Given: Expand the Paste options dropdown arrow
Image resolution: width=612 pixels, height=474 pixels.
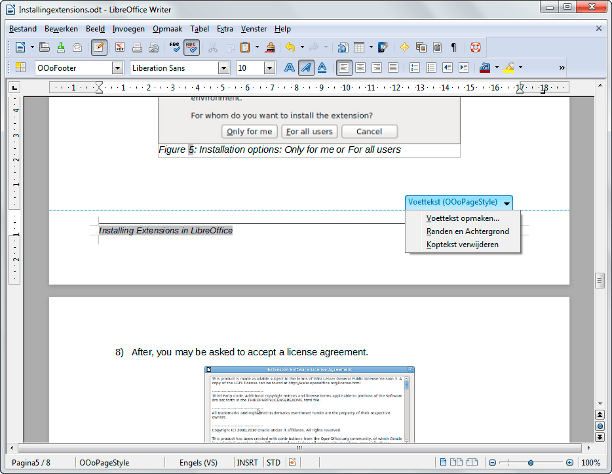Looking at the screenshot, I should pos(257,48).
